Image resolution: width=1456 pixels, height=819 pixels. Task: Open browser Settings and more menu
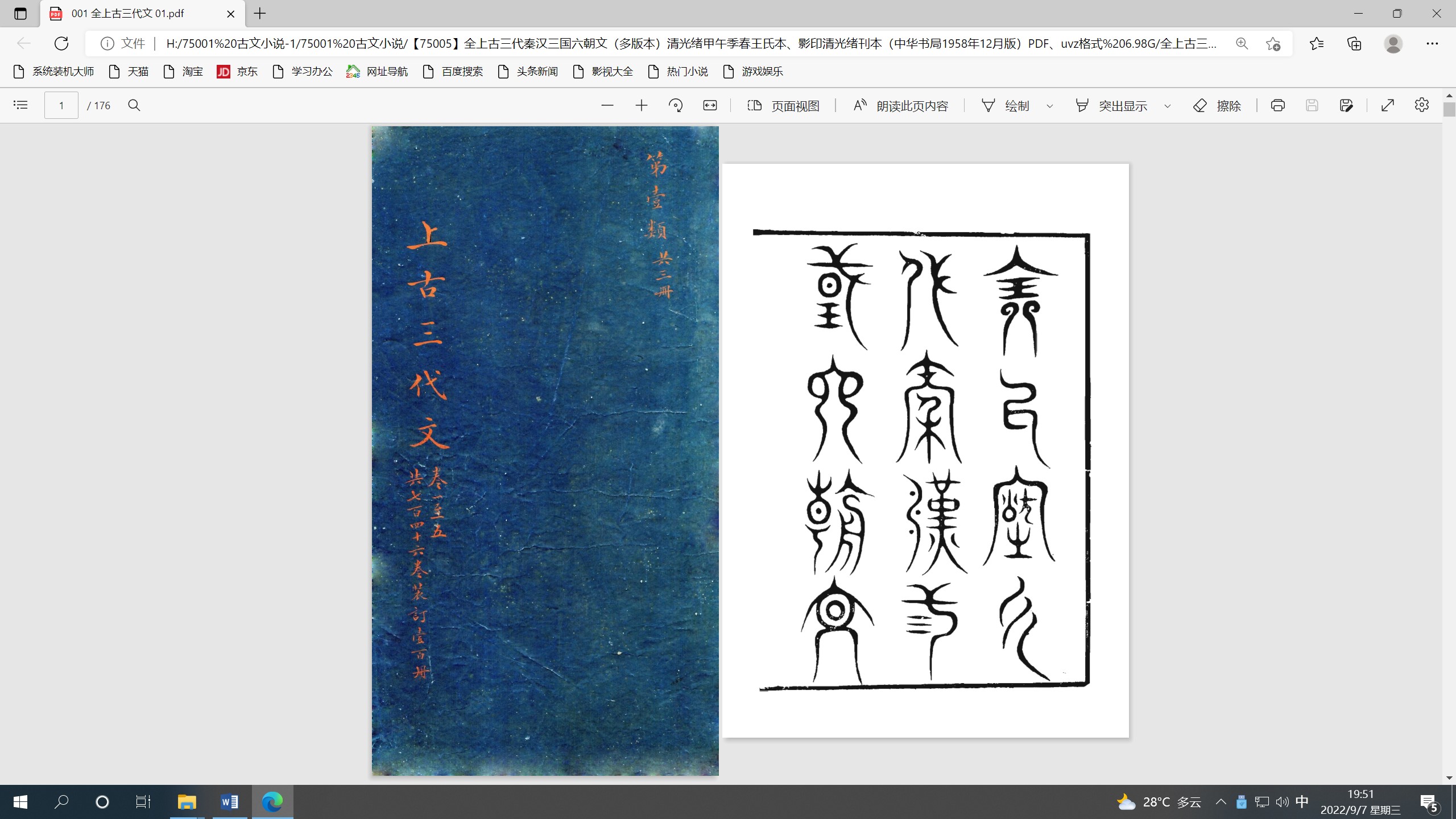point(1432,43)
